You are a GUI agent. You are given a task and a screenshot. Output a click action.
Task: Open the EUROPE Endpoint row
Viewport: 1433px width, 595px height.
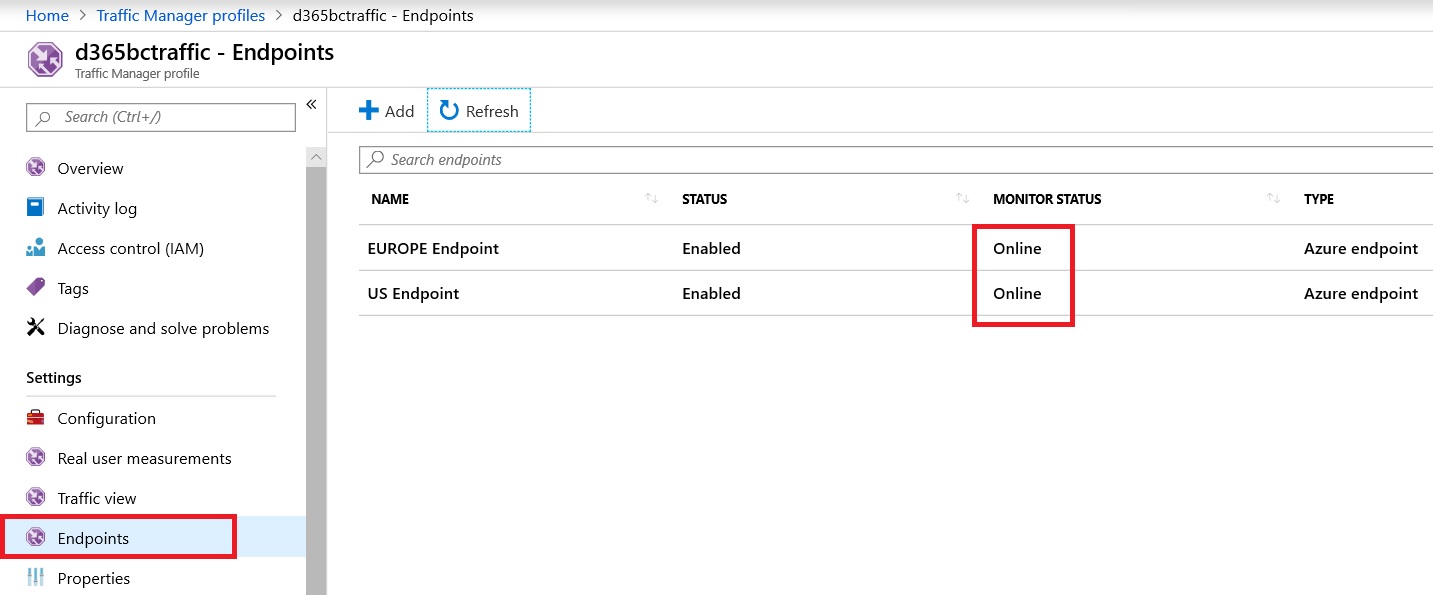pyautogui.click(x=433, y=248)
